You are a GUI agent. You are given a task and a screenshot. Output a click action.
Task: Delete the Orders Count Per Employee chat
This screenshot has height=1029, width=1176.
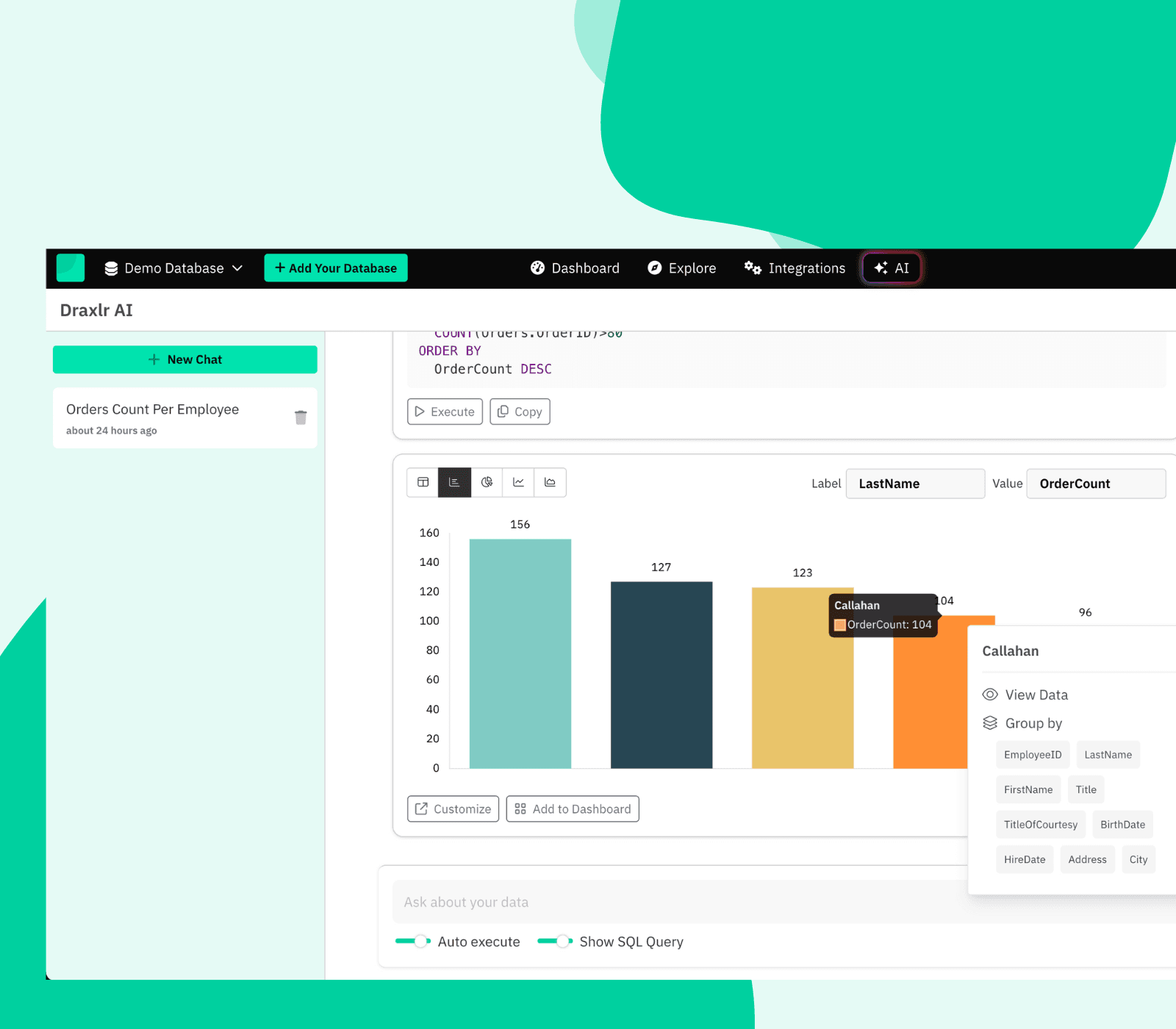click(x=301, y=417)
